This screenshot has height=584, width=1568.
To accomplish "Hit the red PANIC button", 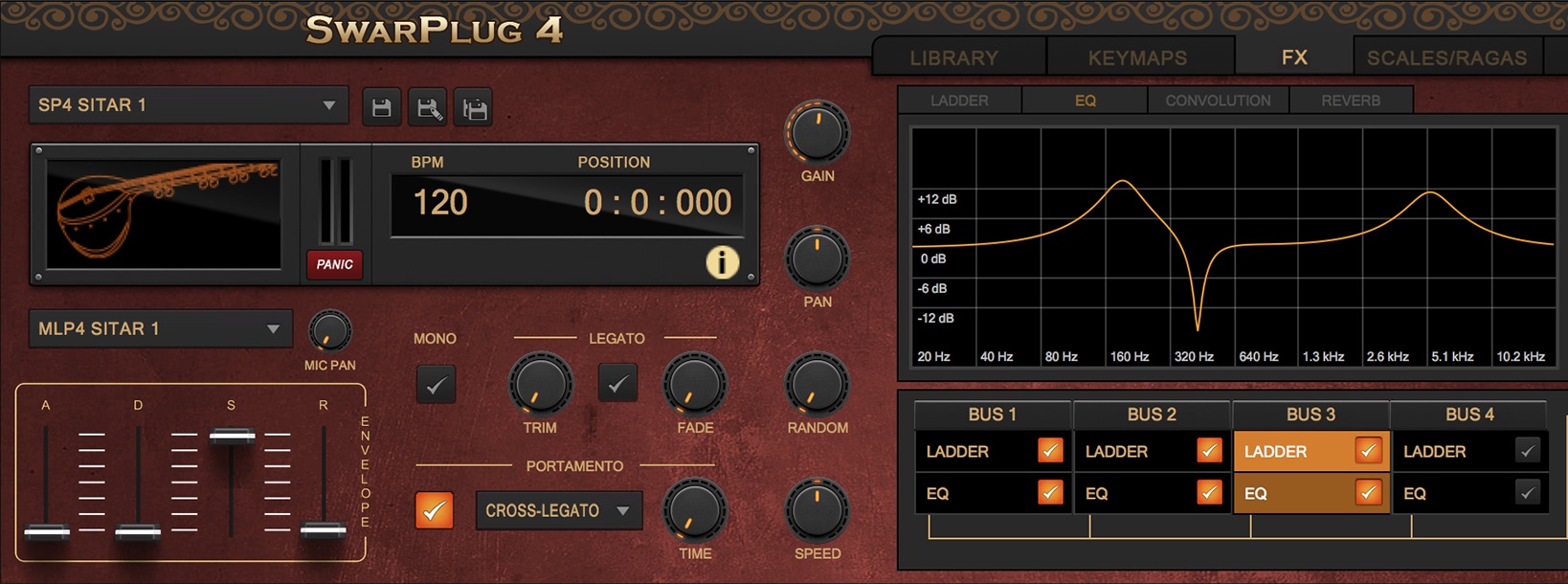I will [x=335, y=264].
